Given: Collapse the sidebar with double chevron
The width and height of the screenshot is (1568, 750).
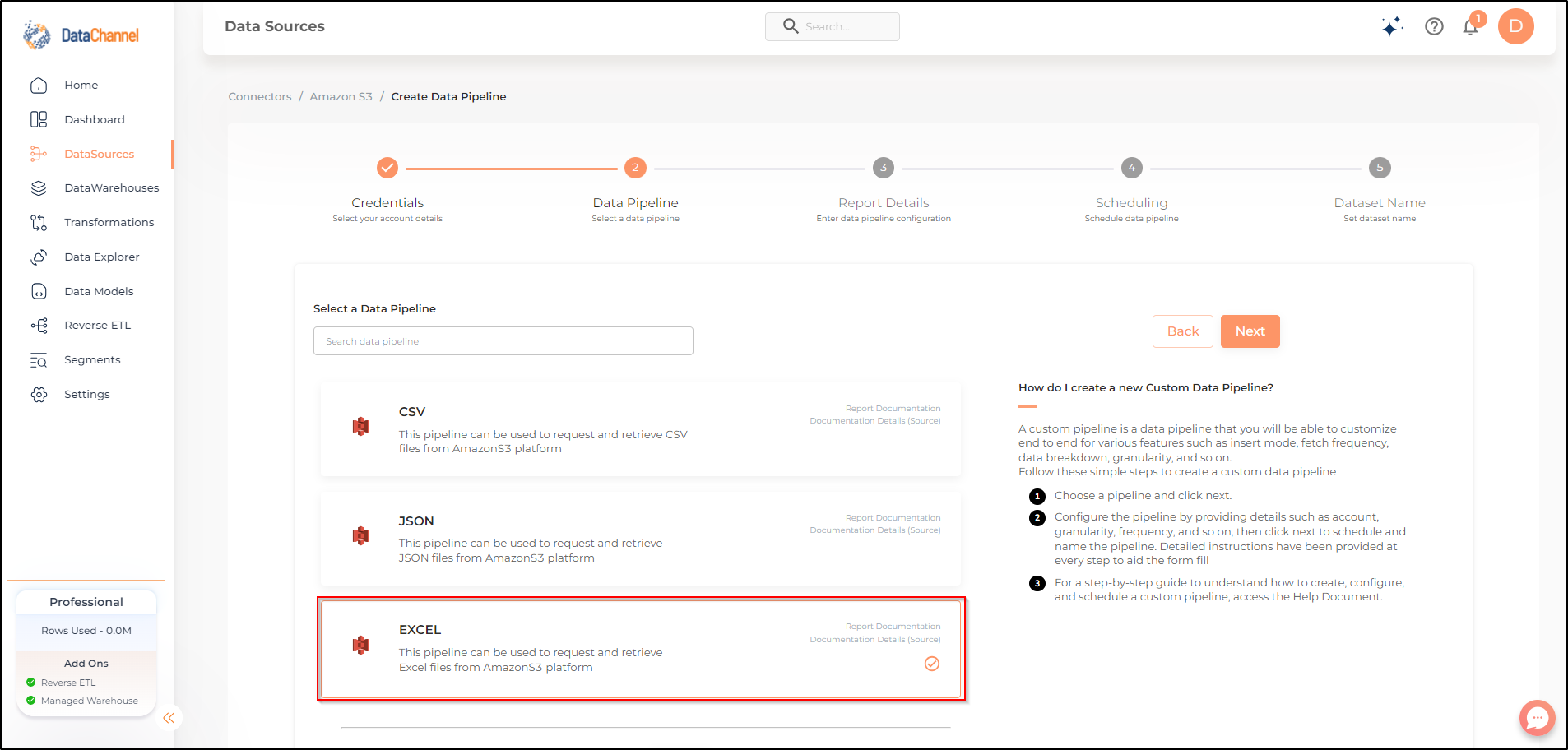Looking at the screenshot, I should [169, 718].
